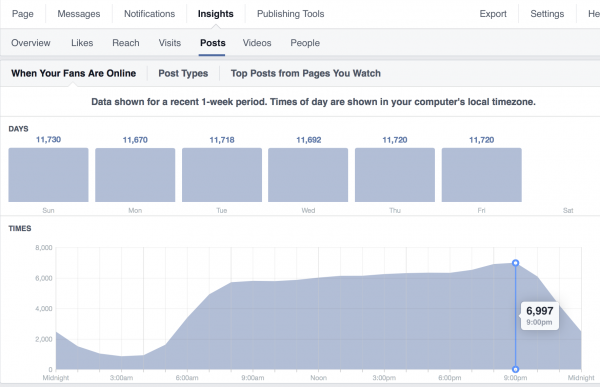The image size is (600, 387).
Task: Click the 3:00pm axis label
Action: tap(384, 378)
